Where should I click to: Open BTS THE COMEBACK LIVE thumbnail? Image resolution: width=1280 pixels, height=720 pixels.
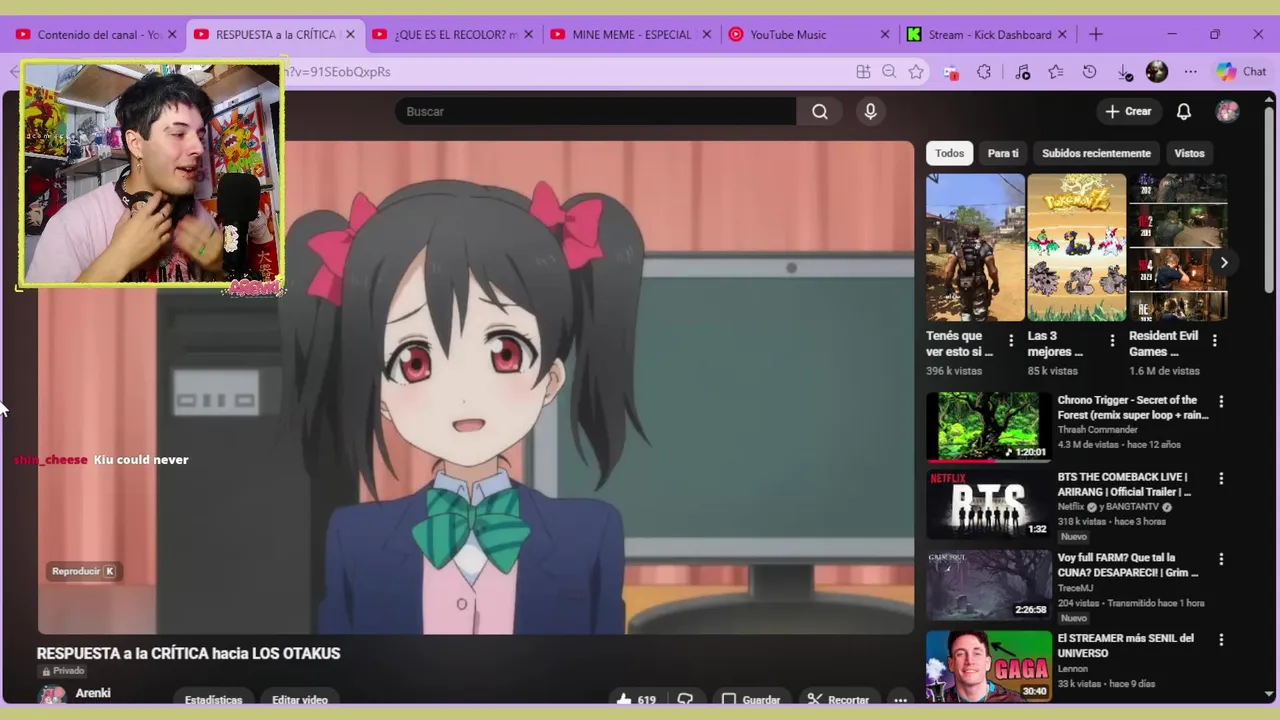coord(988,505)
